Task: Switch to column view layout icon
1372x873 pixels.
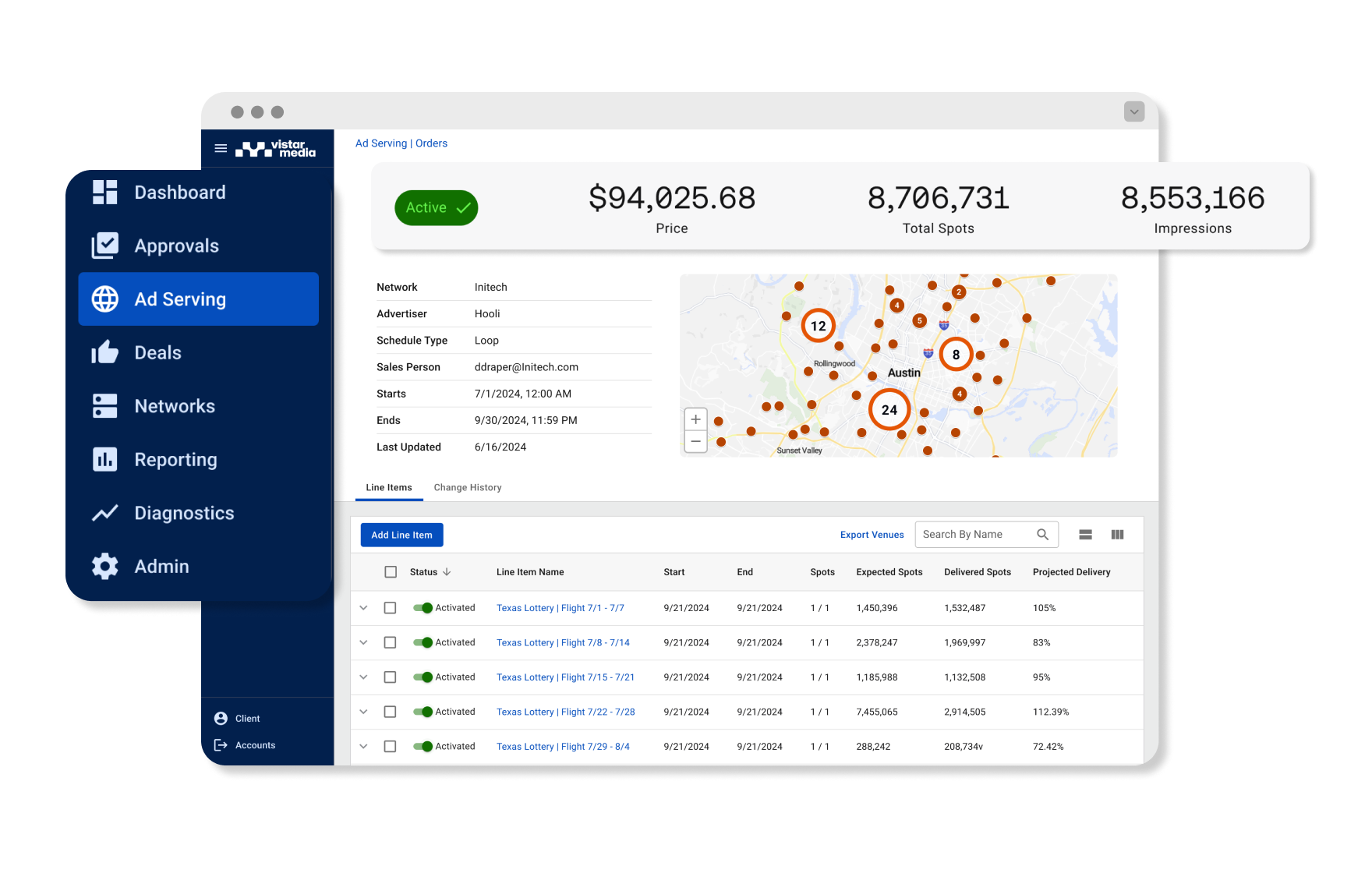Action: coord(1117,535)
